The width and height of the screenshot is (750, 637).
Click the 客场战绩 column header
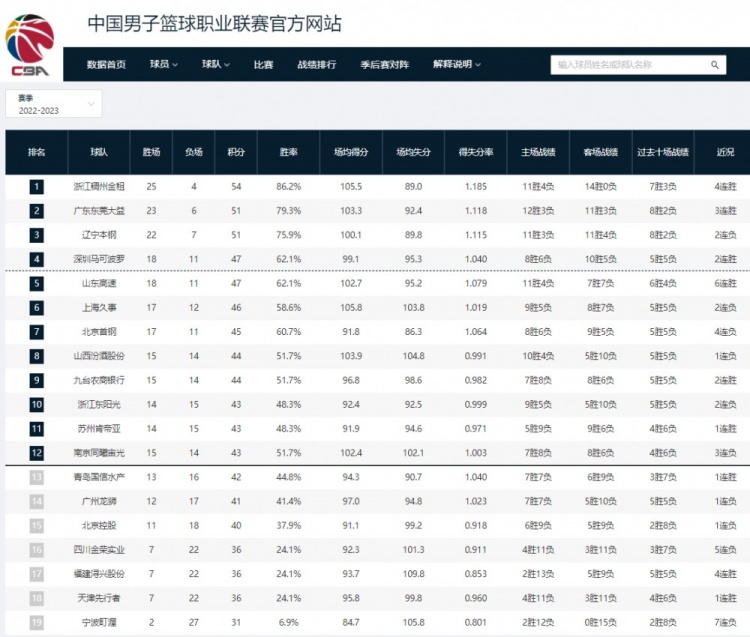600,152
